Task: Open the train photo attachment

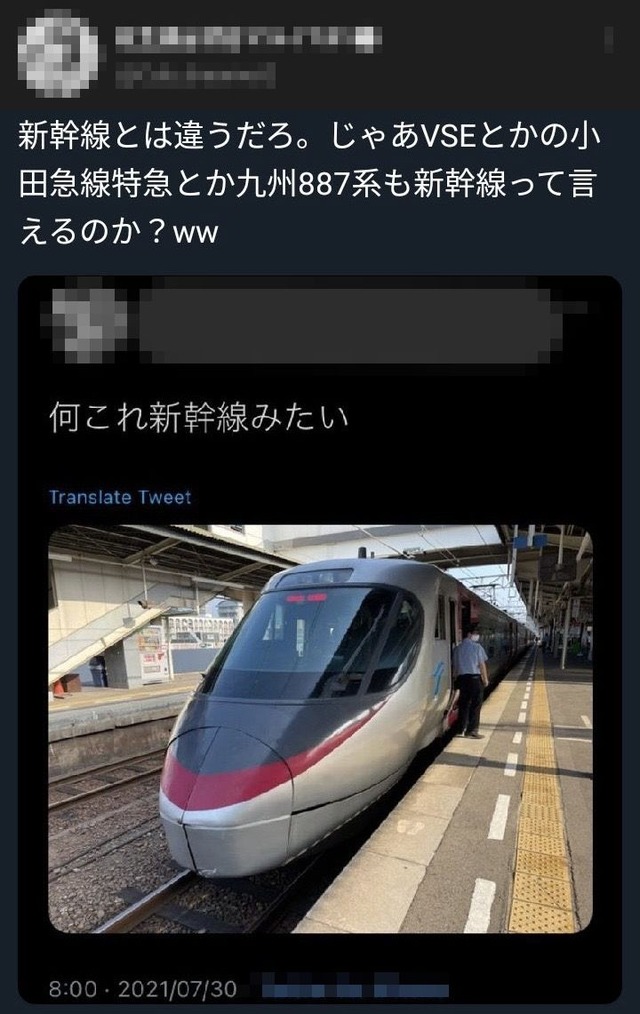Action: click(x=321, y=729)
